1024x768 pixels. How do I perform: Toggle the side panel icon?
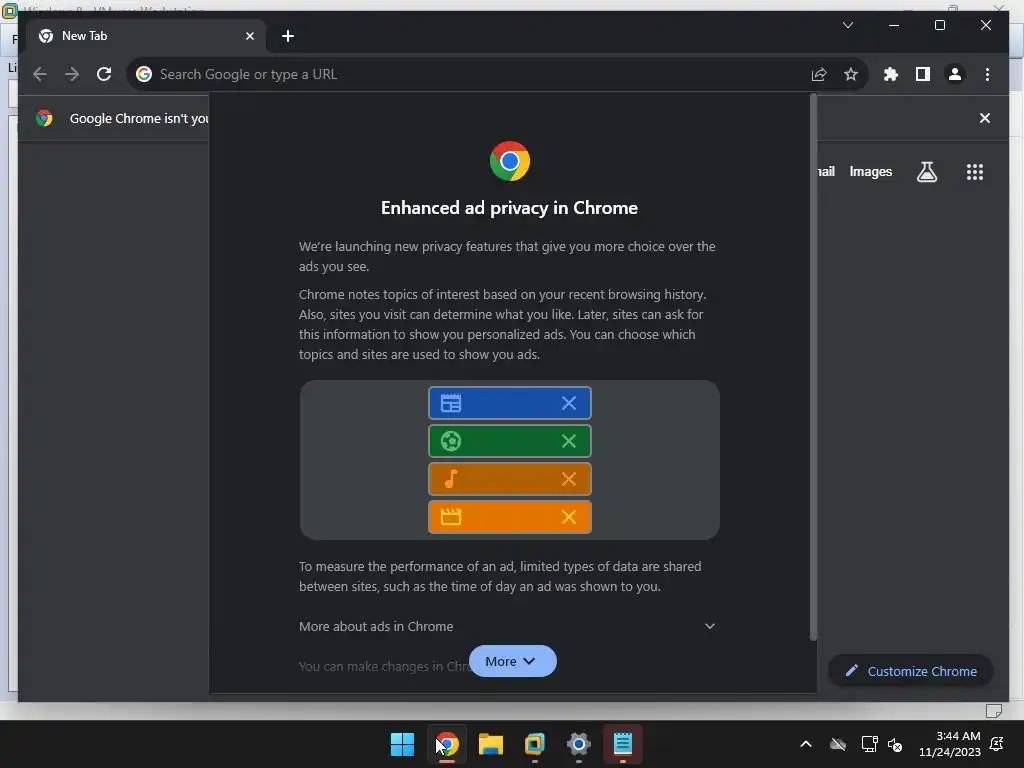pos(923,74)
